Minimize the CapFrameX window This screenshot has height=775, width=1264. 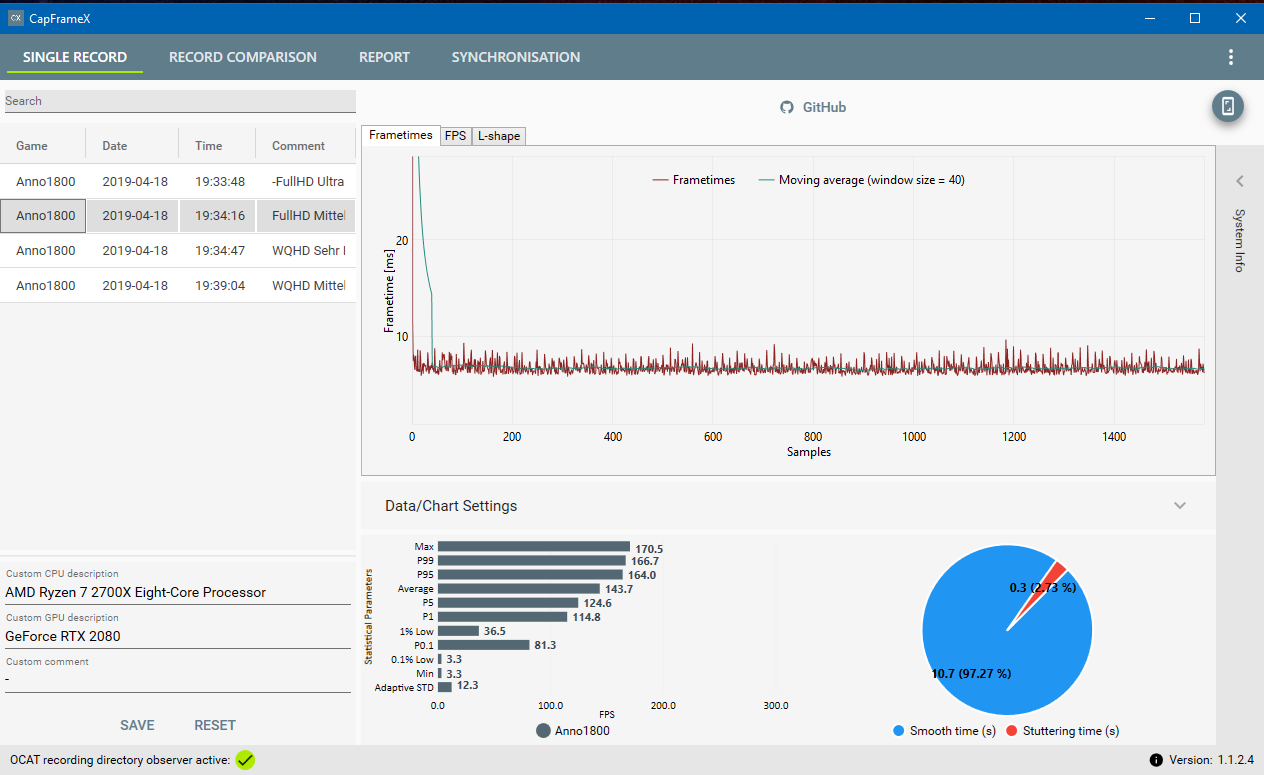tap(1149, 17)
